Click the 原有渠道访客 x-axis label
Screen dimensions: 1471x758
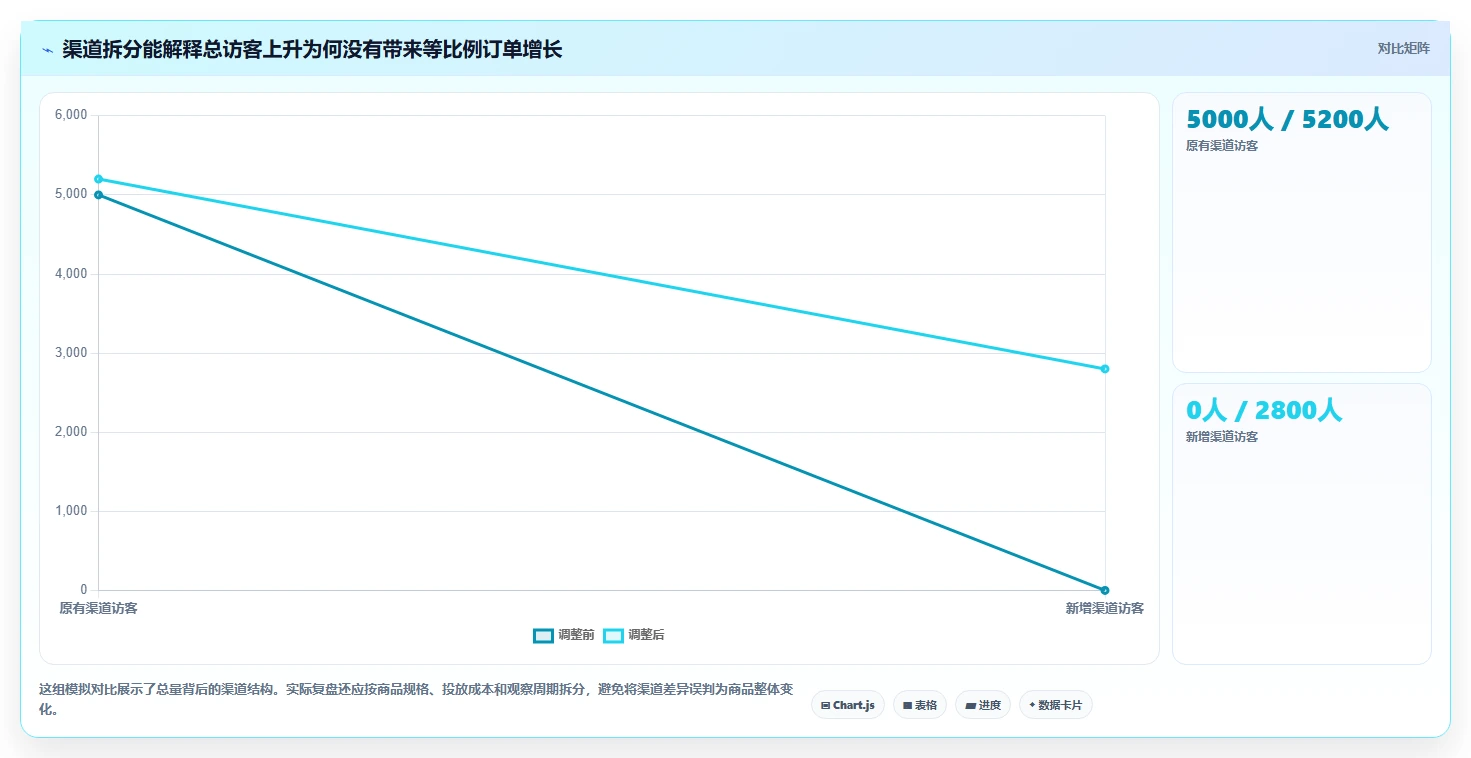point(98,608)
